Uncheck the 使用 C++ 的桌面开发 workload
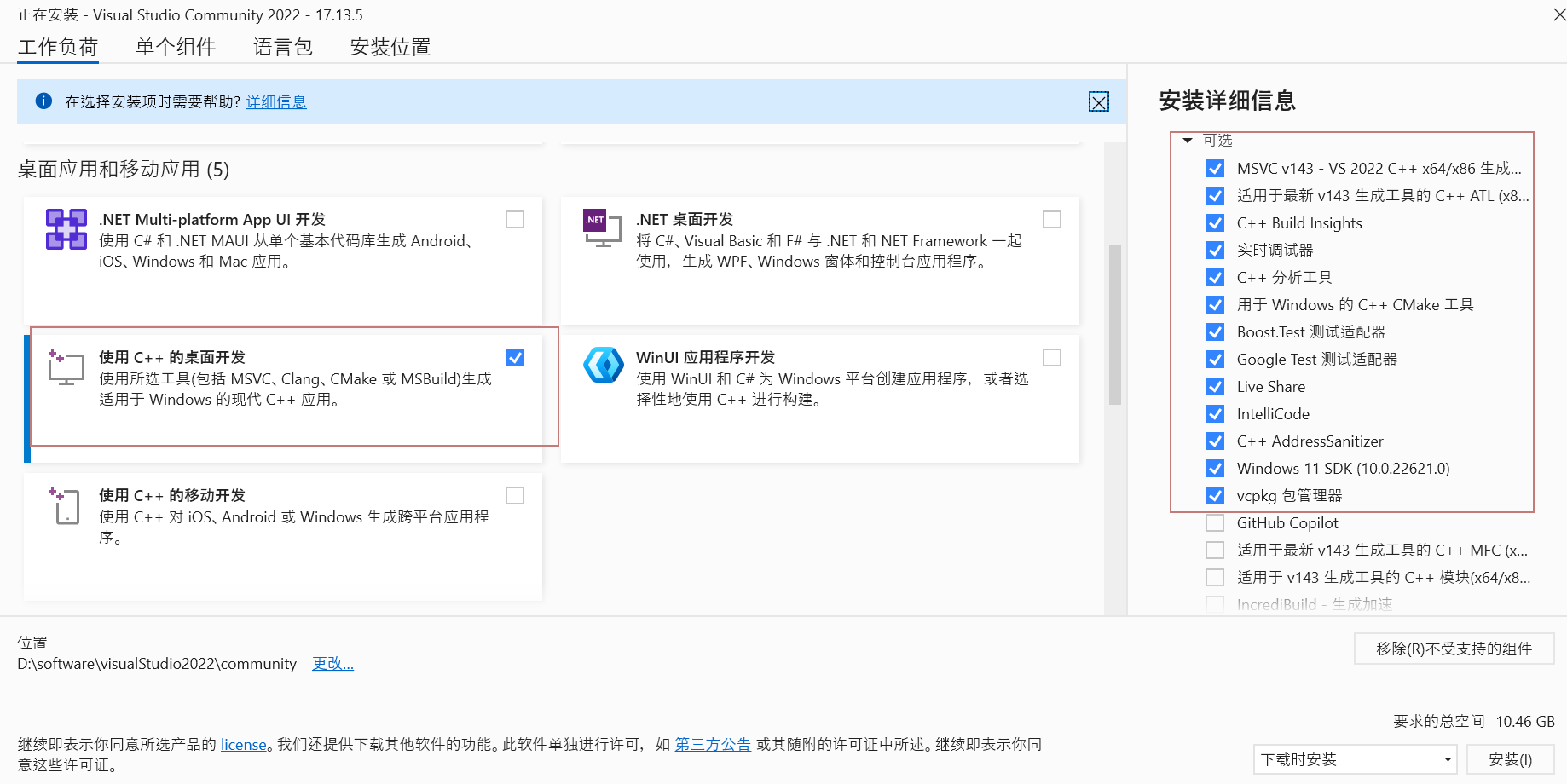The image size is (1567, 784). (x=515, y=358)
